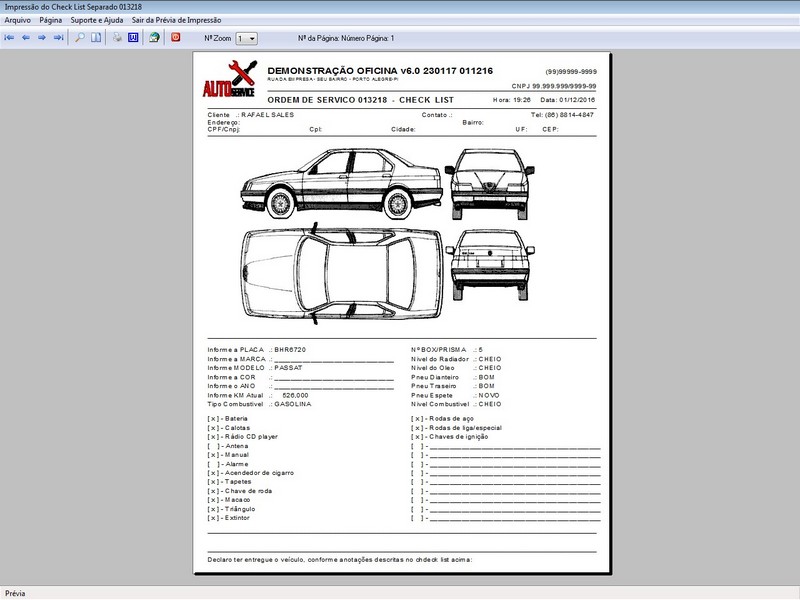This screenshot has width=800, height=600.
Task: Click the Rádio CD player checkbox
Action: pyautogui.click(x=213, y=437)
